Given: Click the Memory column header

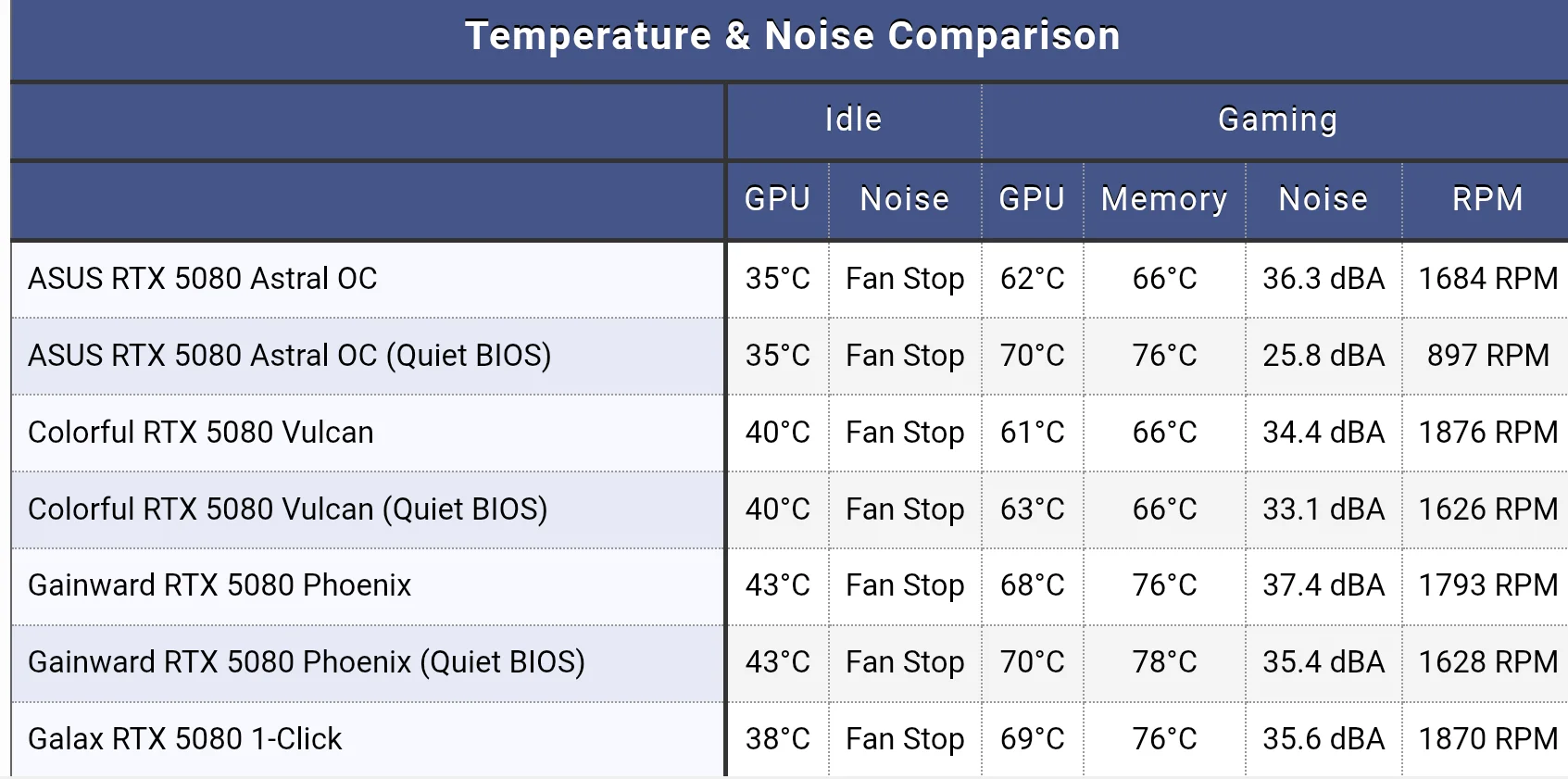Looking at the screenshot, I should [x=1164, y=199].
